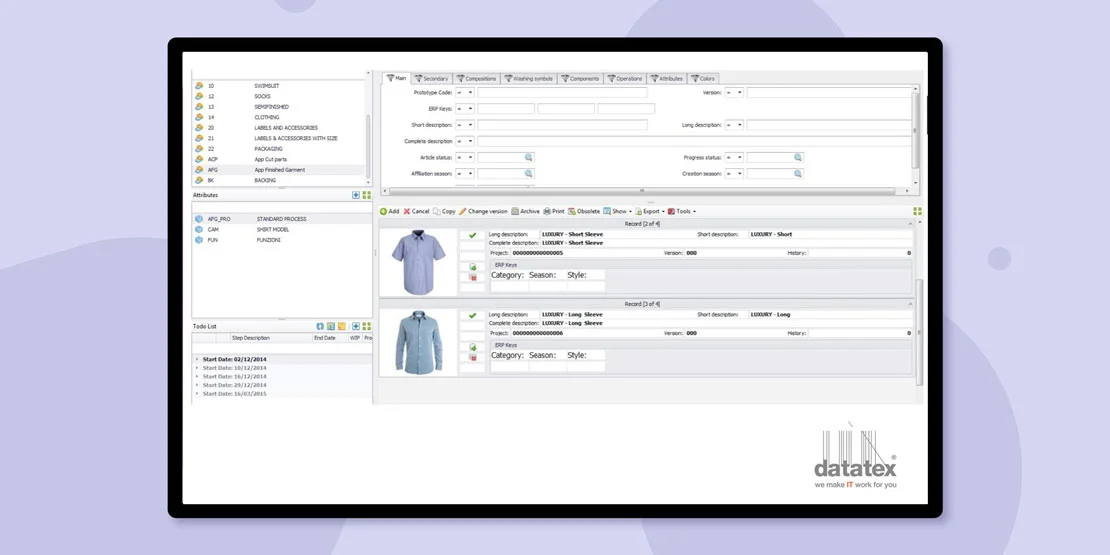Click the Prototype Code input field

tap(562, 93)
